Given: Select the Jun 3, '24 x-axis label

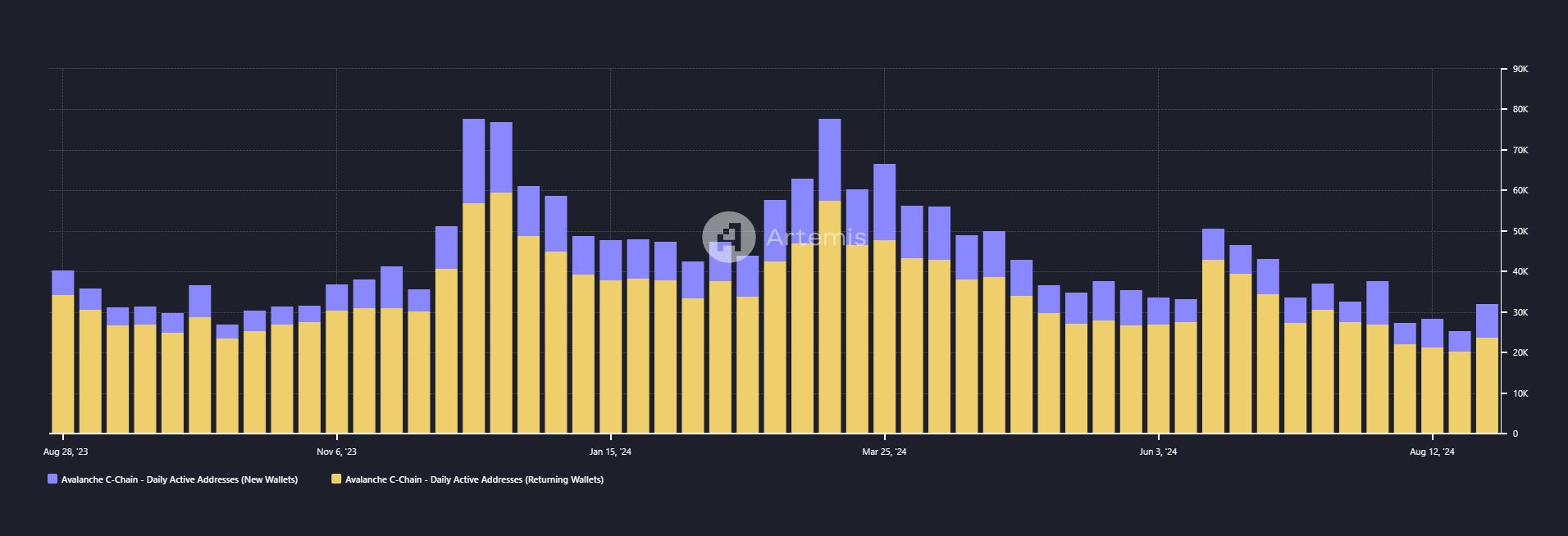Looking at the screenshot, I should pyautogui.click(x=1158, y=452).
